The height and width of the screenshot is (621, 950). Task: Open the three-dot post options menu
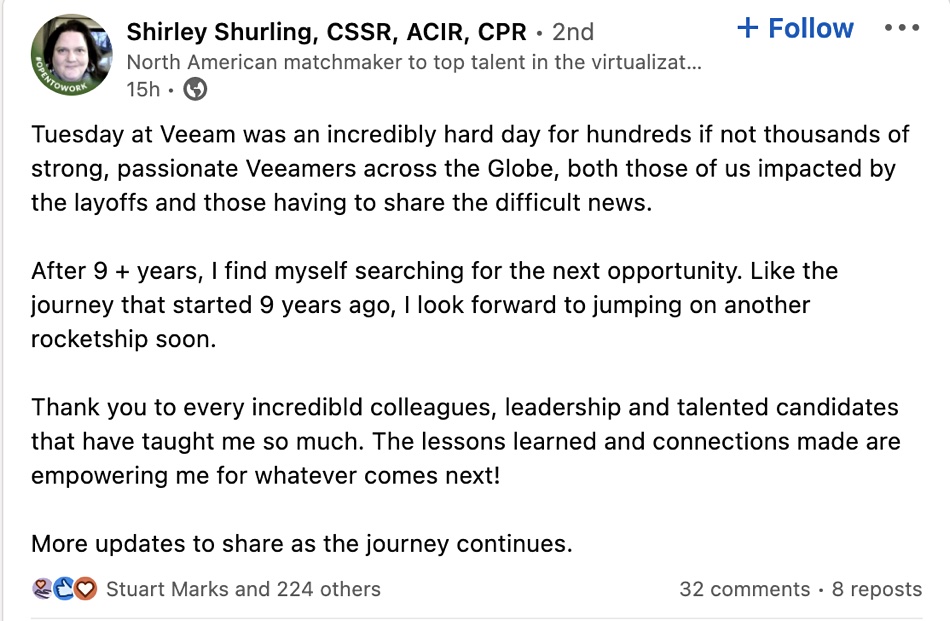coord(902,28)
